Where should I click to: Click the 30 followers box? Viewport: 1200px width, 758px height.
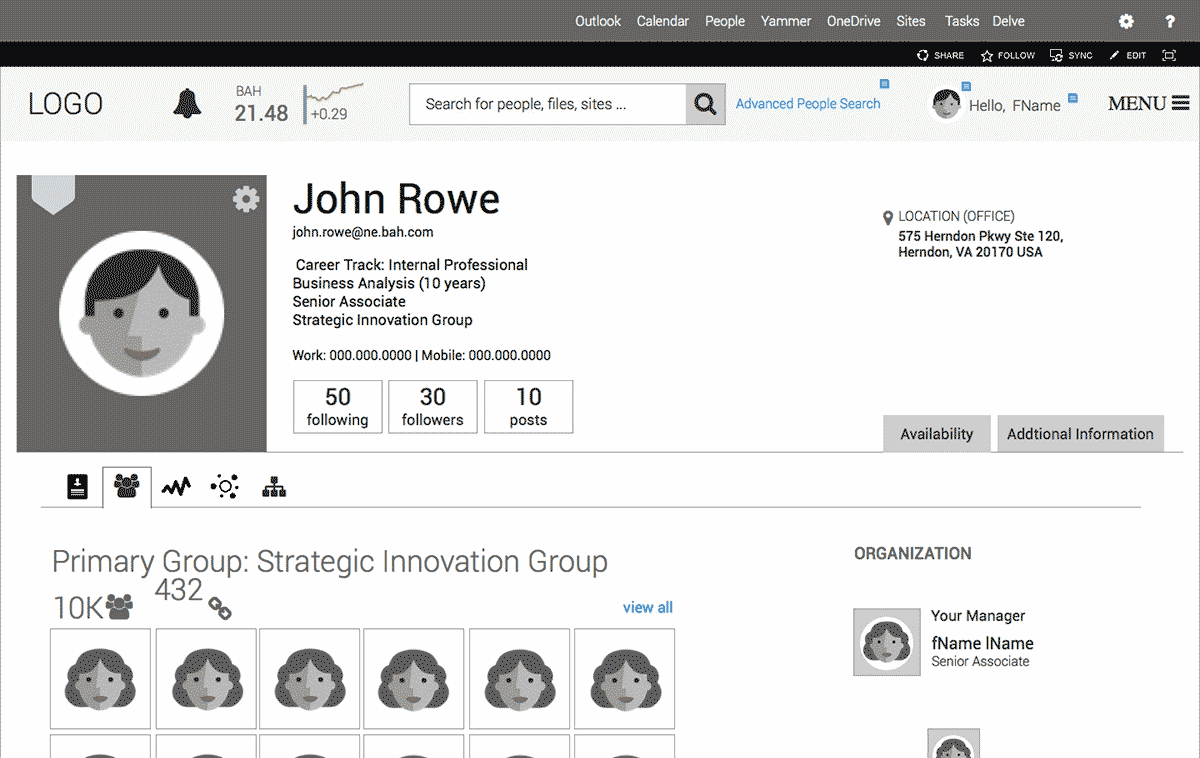pyautogui.click(x=432, y=407)
